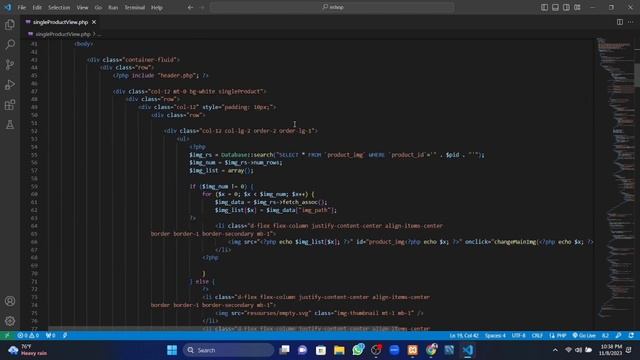The height and width of the screenshot is (360, 640).
Task: Open the File menu
Action: (22, 7)
